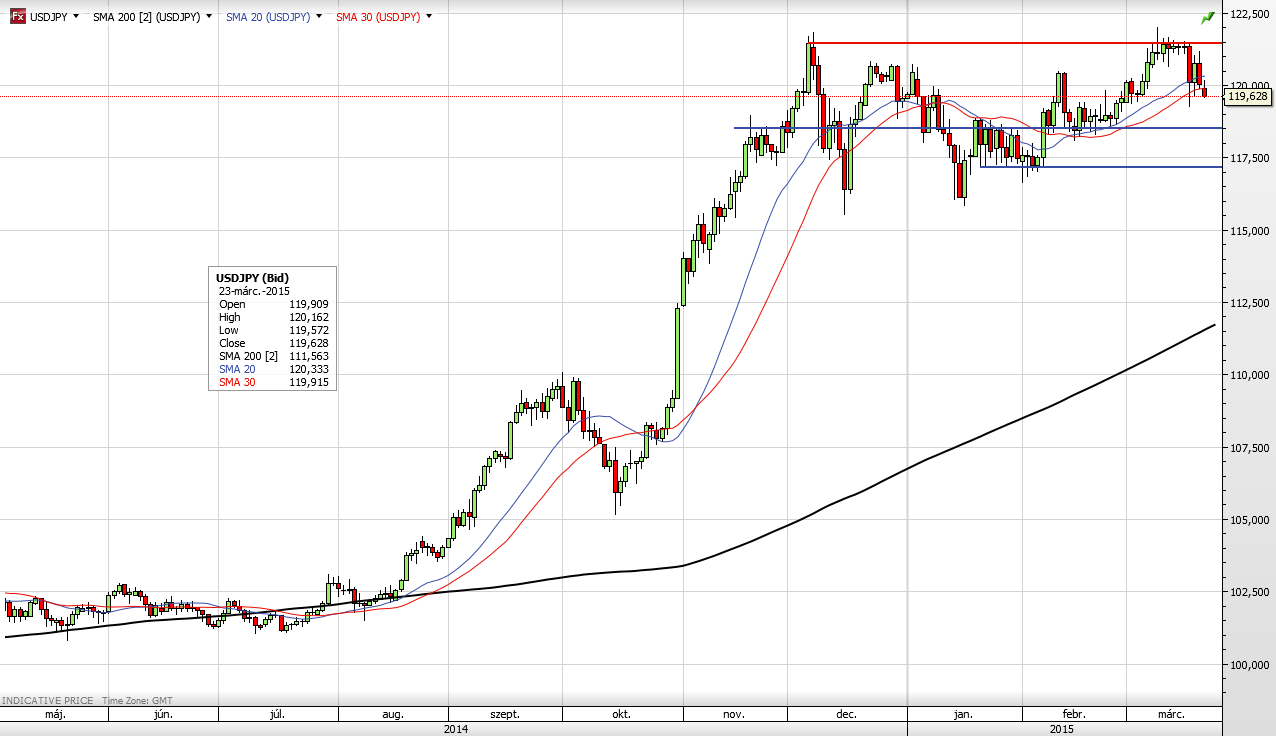Expand the SMA 20 (USDJPY) dropdown
The image size is (1276, 736).
point(318,16)
